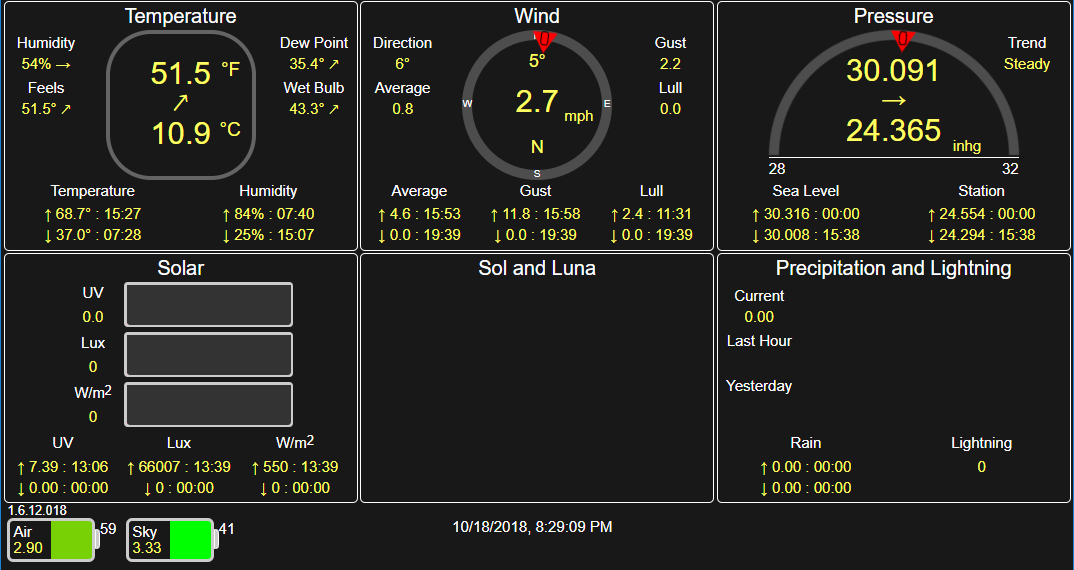Click the Sky sensor battery icon
1074x570 pixels.
[172, 540]
